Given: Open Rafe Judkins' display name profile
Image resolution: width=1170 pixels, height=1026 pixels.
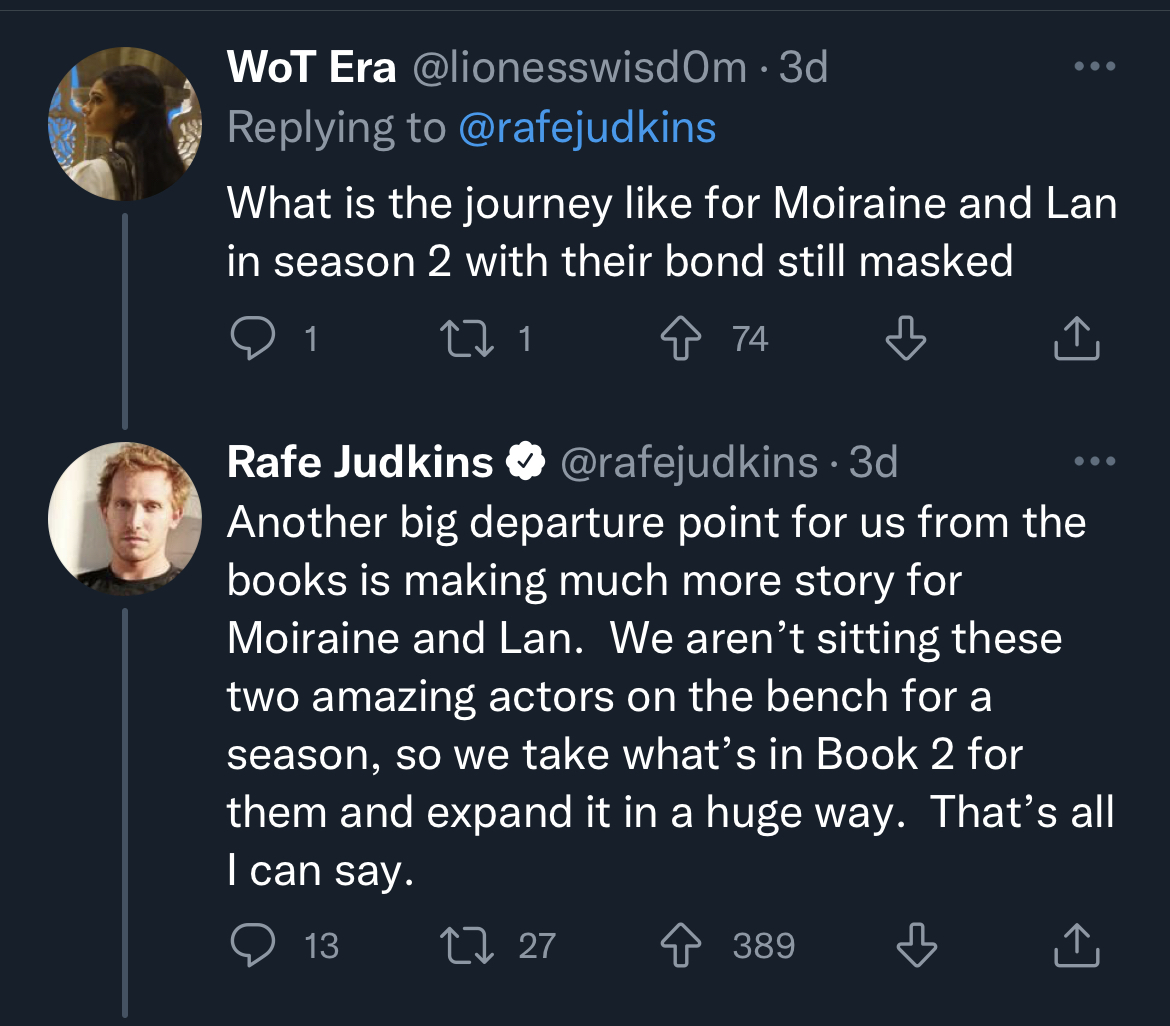Looking at the screenshot, I should [360, 462].
